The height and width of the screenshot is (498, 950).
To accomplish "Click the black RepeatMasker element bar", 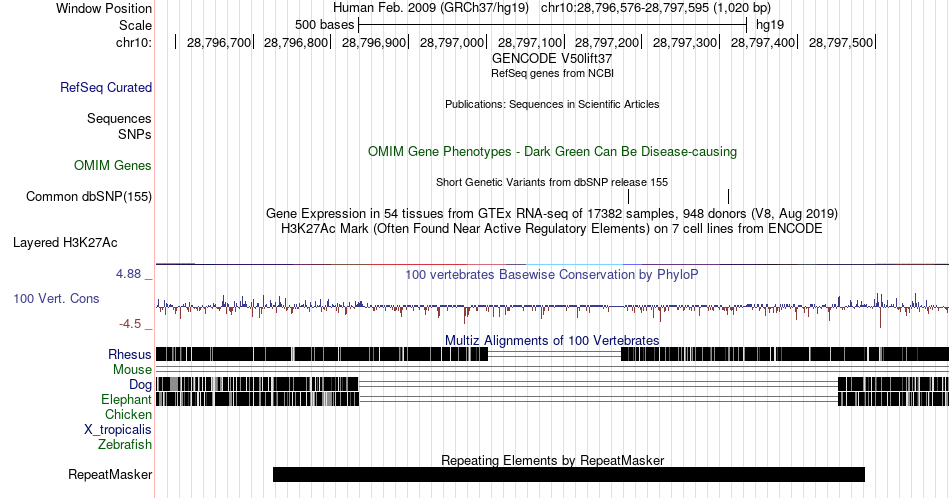I will (569, 474).
